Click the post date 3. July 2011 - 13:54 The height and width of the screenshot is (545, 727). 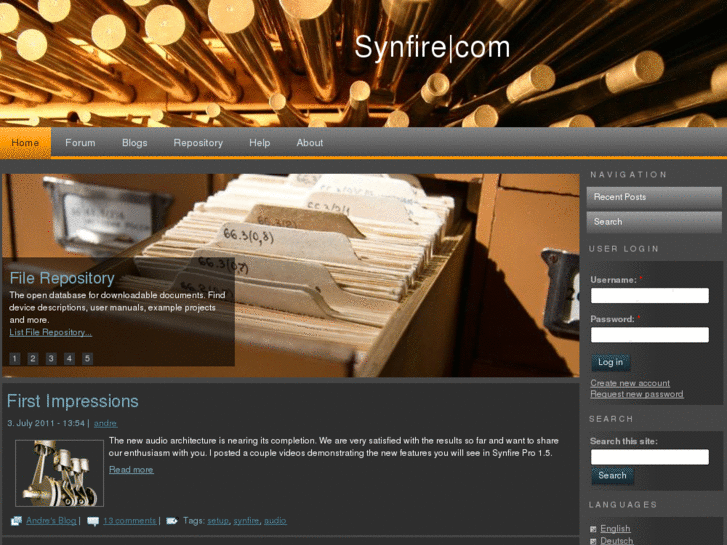coord(46,423)
